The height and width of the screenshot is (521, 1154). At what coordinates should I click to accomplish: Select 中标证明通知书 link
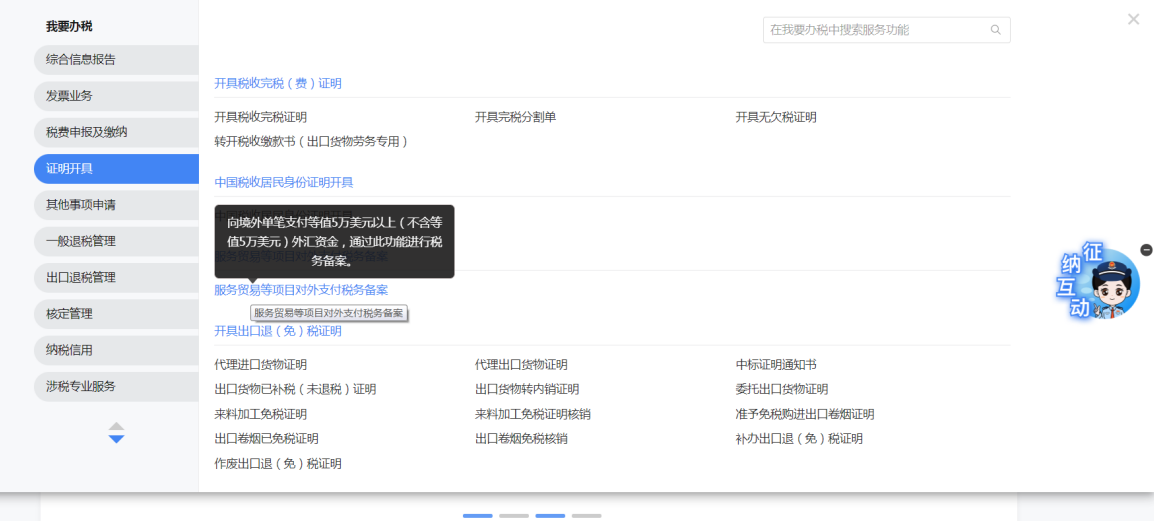point(776,365)
